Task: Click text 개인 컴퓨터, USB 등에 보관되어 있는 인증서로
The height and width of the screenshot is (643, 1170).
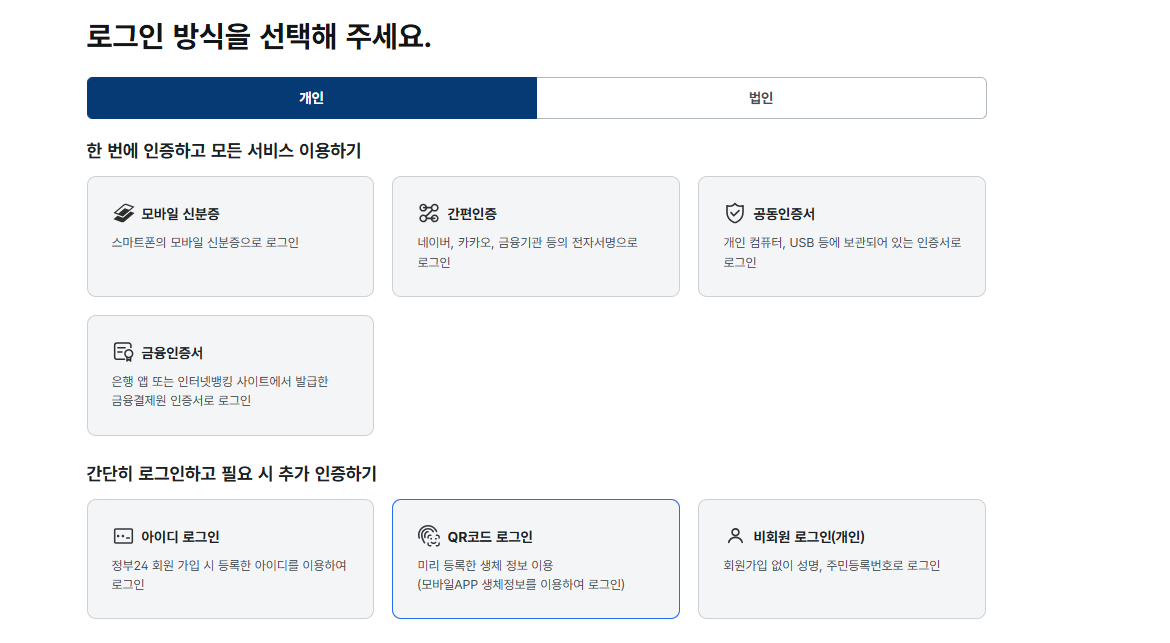Action: click(x=842, y=242)
